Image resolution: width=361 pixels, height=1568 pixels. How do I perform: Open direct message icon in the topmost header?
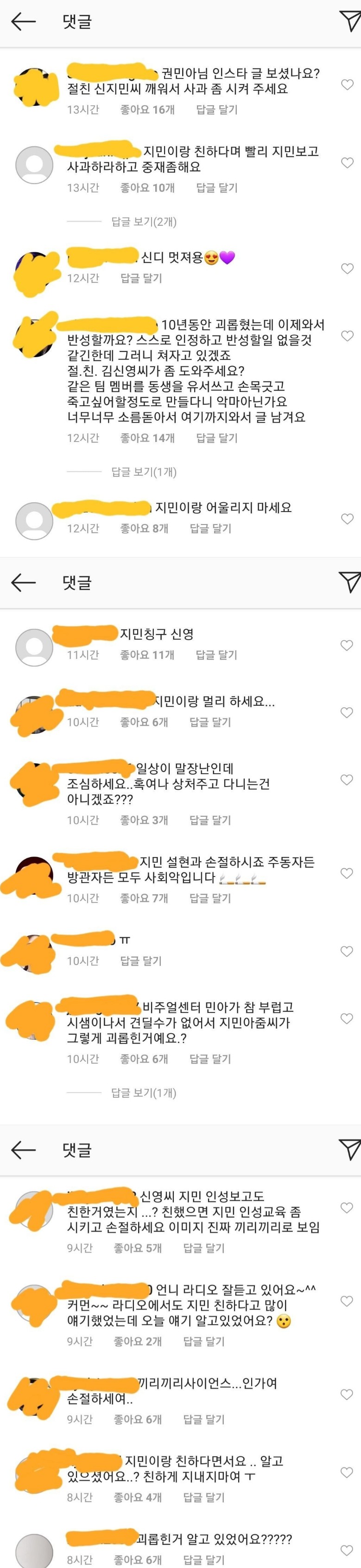(x=349, y=21)
